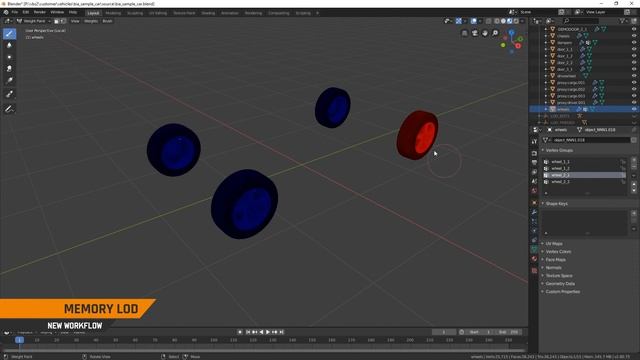Screen dimensions: 640x360
Task: Open Render properties tab
Action: coord(534,153)
